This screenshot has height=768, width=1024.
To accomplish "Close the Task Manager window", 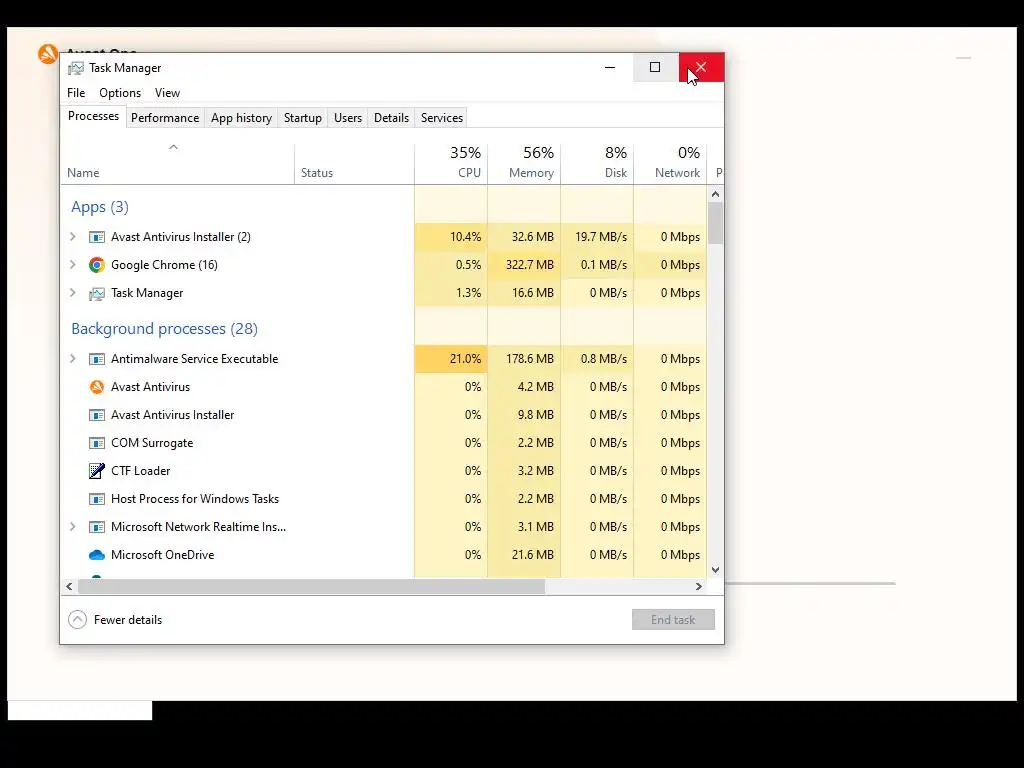I will click(701, 67).
